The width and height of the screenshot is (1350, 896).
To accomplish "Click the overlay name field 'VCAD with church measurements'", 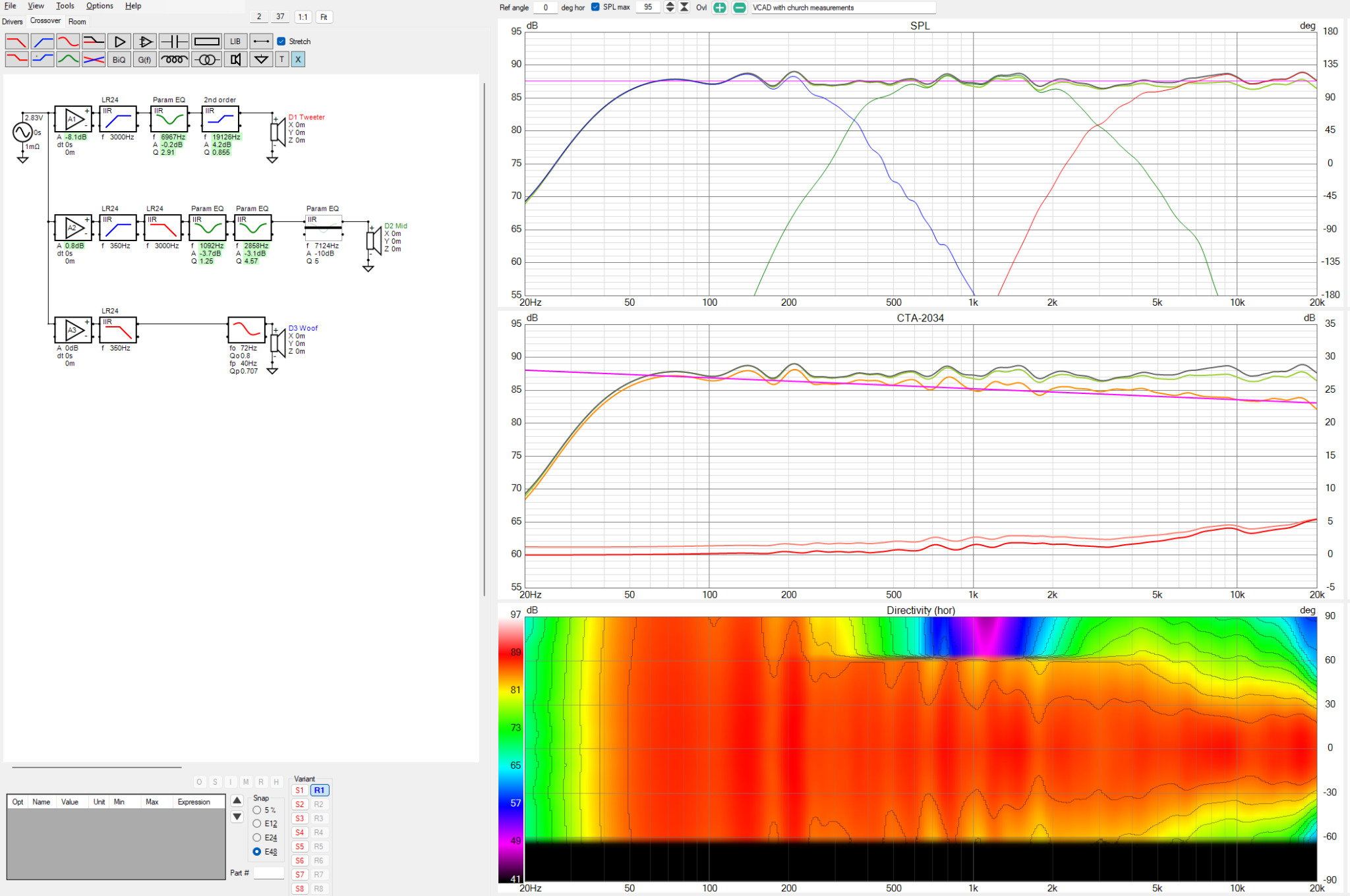I will [843, 7].
